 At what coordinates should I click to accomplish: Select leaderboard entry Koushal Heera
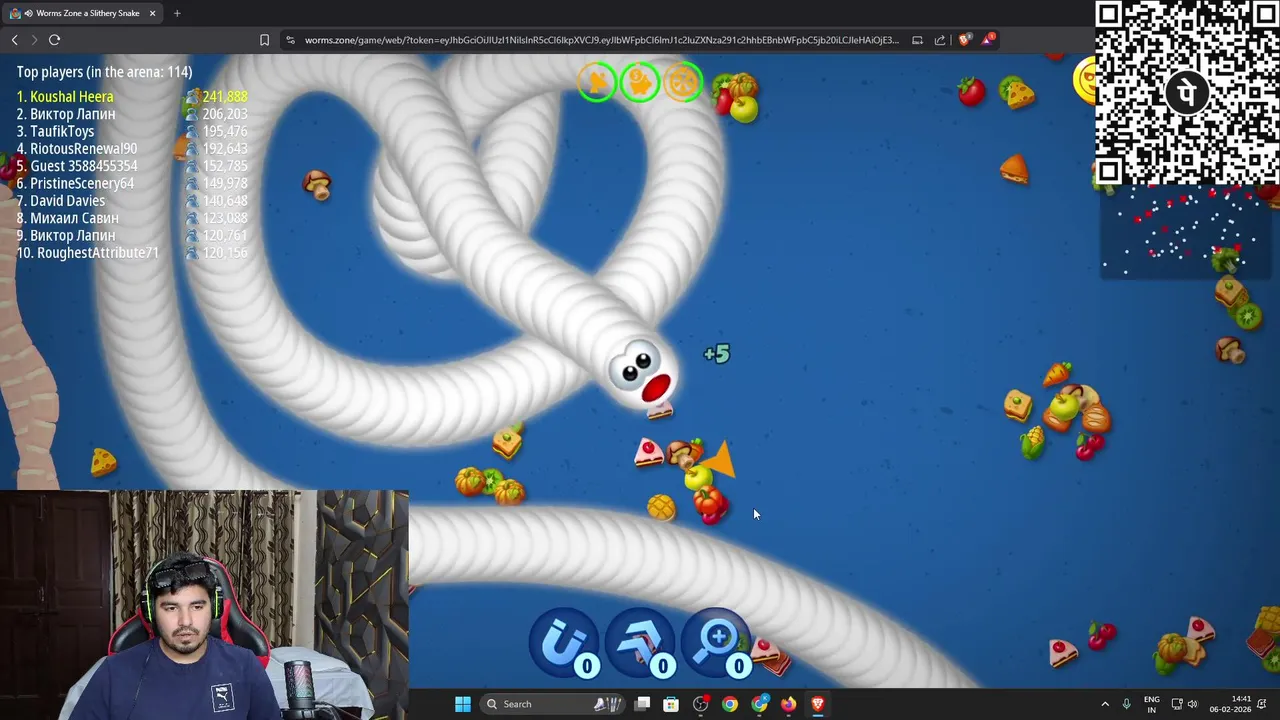[65, 97]
